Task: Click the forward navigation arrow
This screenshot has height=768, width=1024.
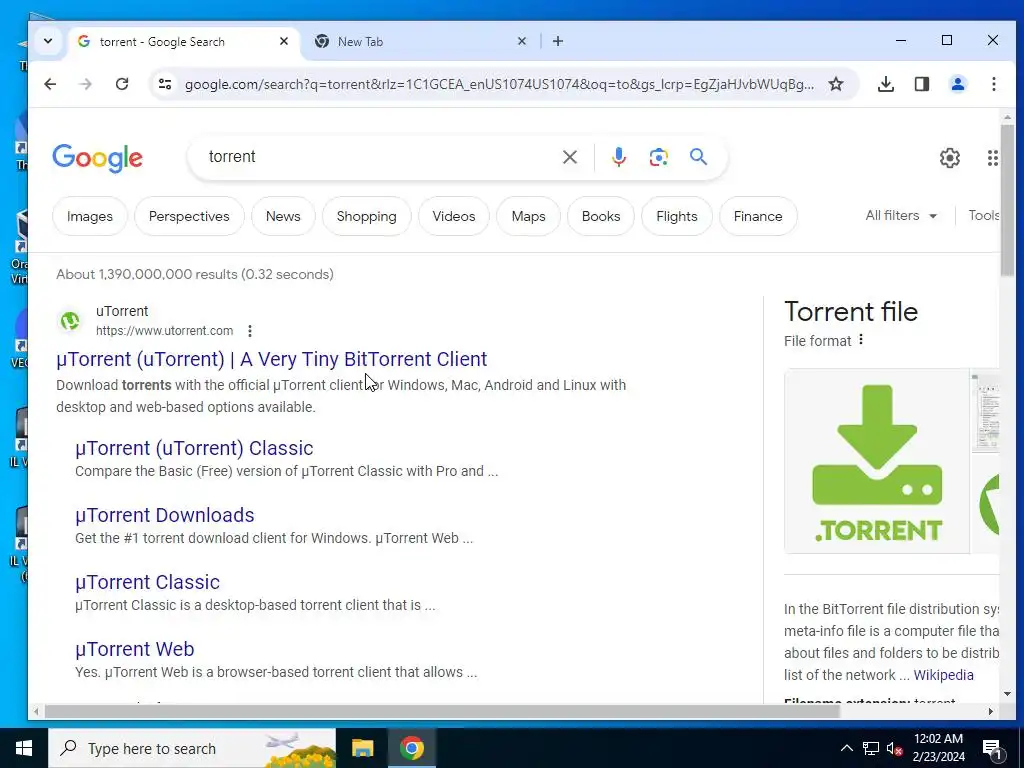Action: (86, 84)
